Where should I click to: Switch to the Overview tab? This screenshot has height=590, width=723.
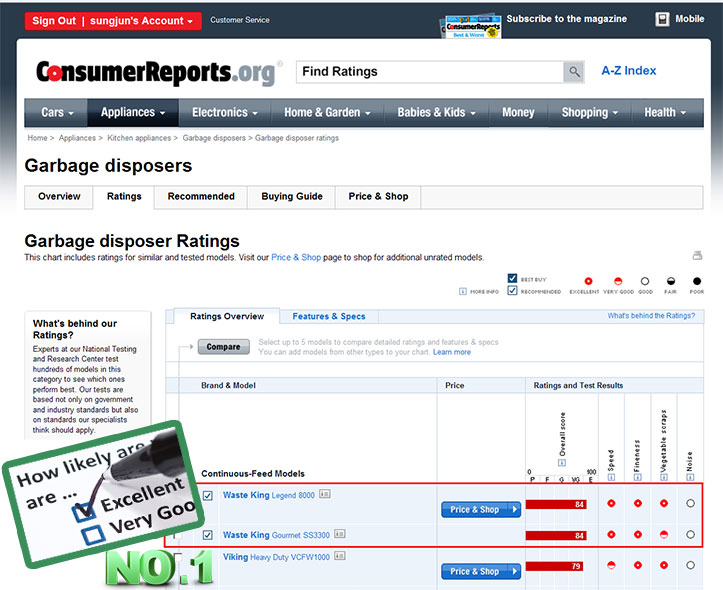coord(59,197)
